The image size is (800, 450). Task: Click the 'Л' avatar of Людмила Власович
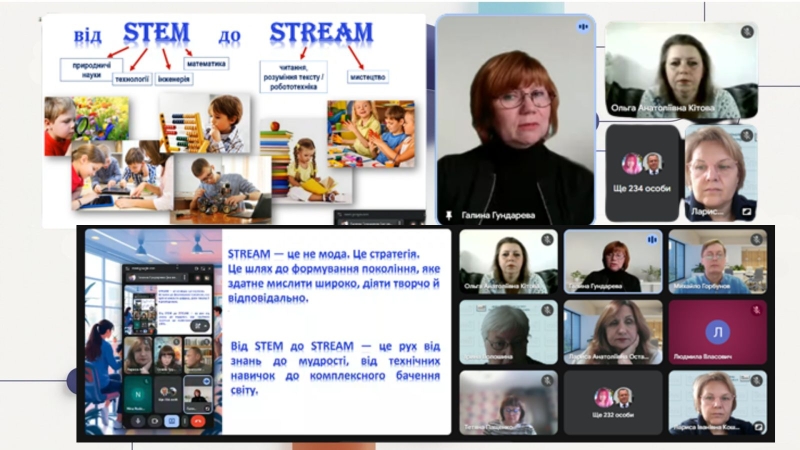pyautogui.click(x=717, y=332)
